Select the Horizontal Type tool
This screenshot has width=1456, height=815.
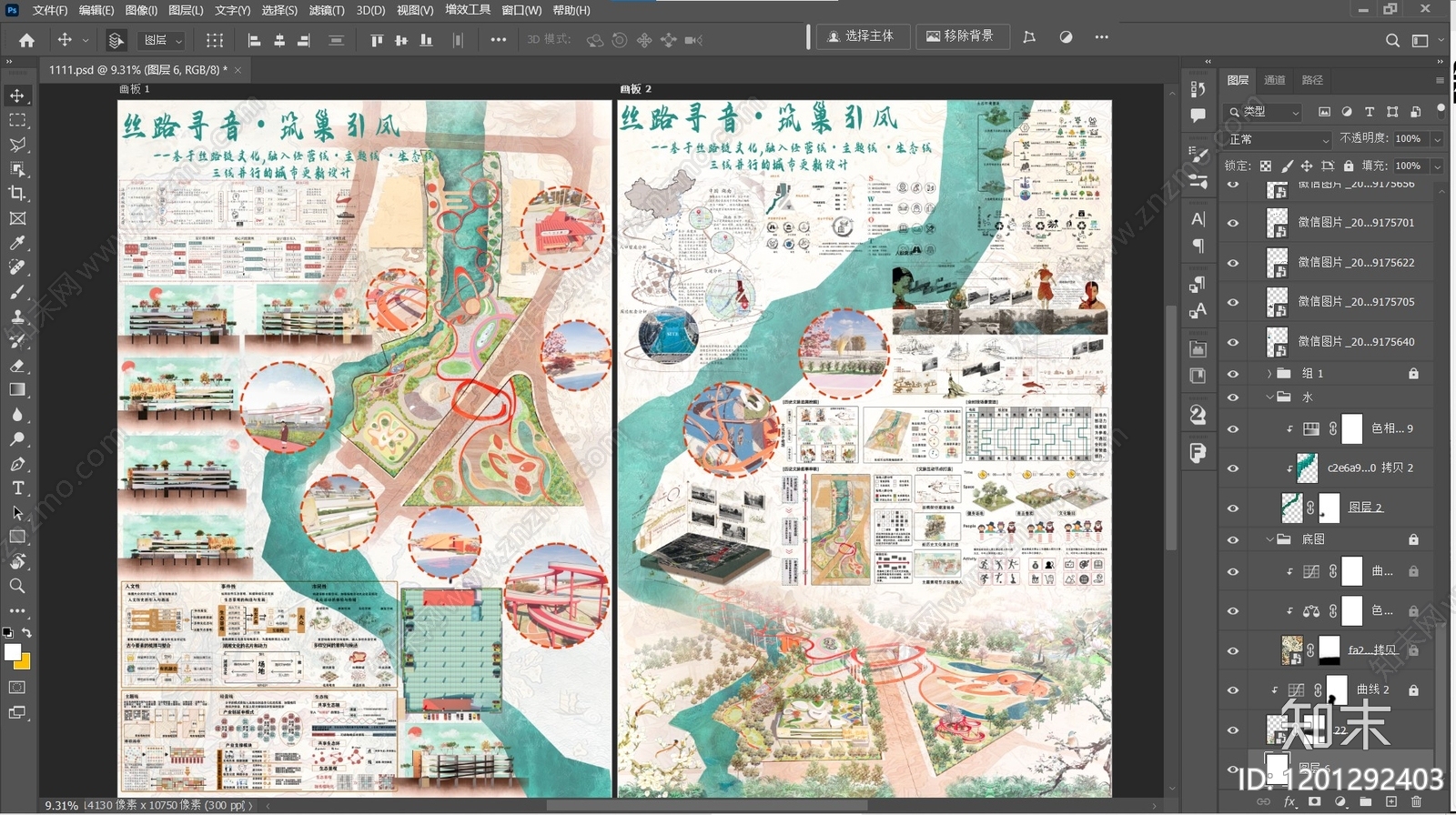[x=17, y=488]
